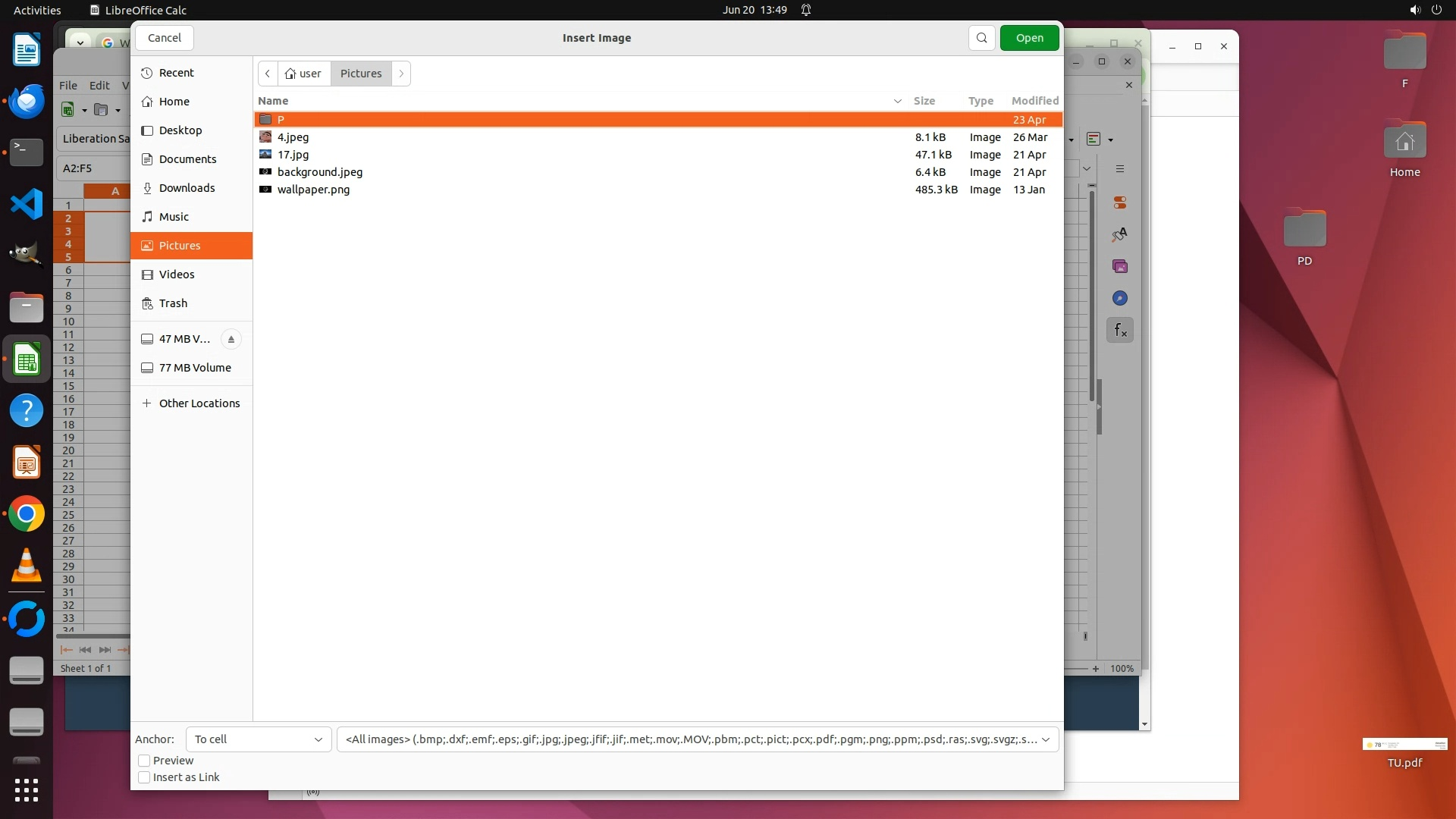Open the Functions sidebar panel icon
1456x819 pixels.
click(x=1120, y=330)
